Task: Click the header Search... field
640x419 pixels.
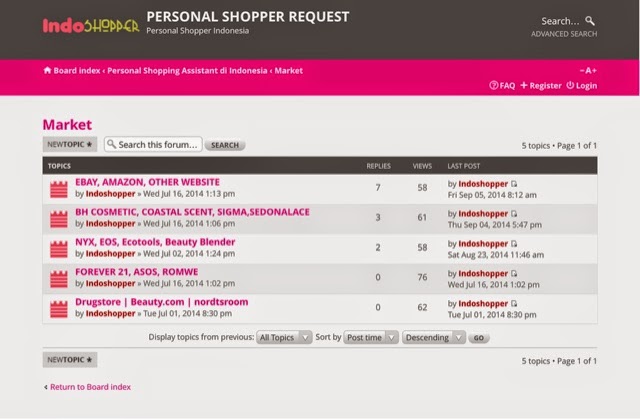Action: (x=560, y=21)
